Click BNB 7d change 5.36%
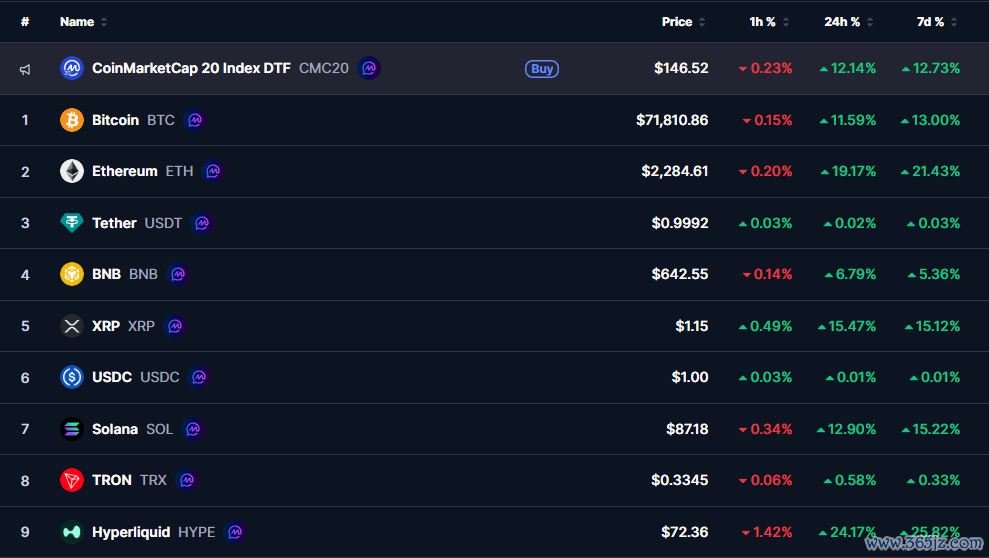Screen dimensions: 989x558 (x=934, y=274)
